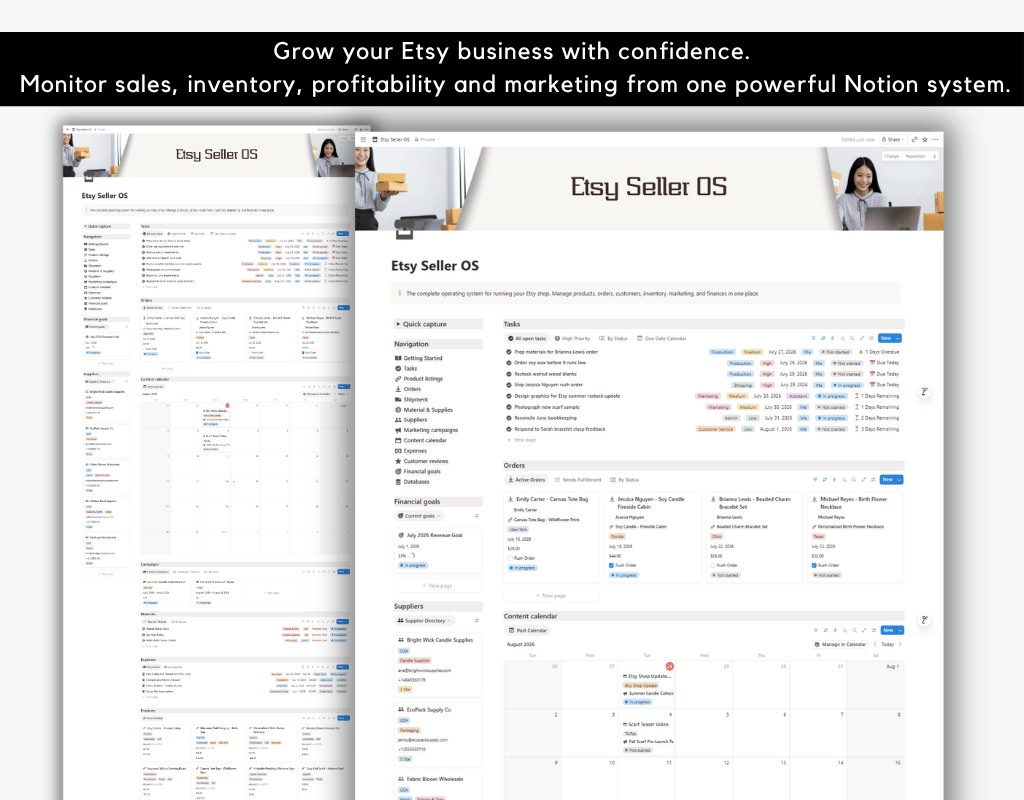This screenshot has height=800, width=1024.
Task: Switch to the High Priority tab in Tasks
Action: [572, 338]
